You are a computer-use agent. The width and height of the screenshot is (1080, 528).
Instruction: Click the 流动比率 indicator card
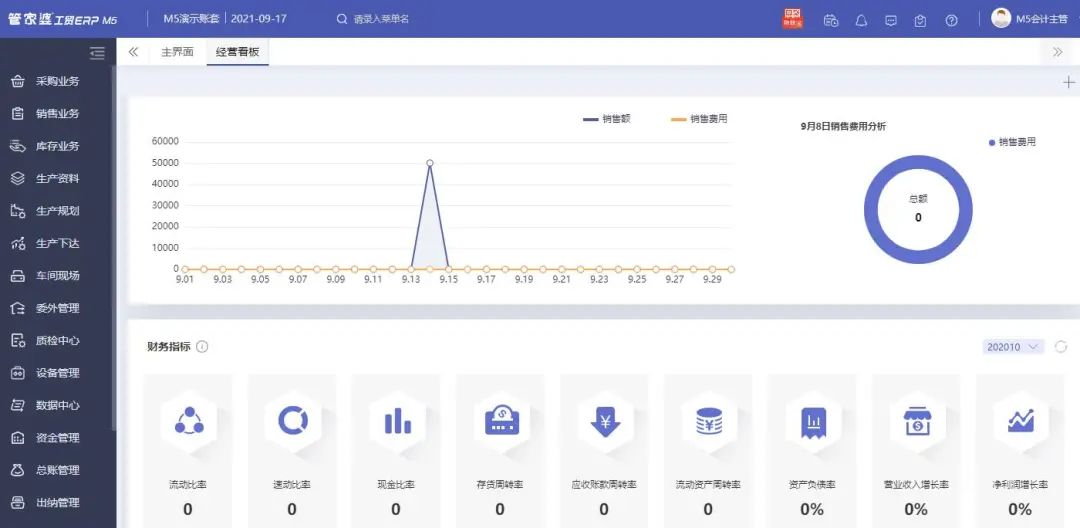(x=188, y=450)
